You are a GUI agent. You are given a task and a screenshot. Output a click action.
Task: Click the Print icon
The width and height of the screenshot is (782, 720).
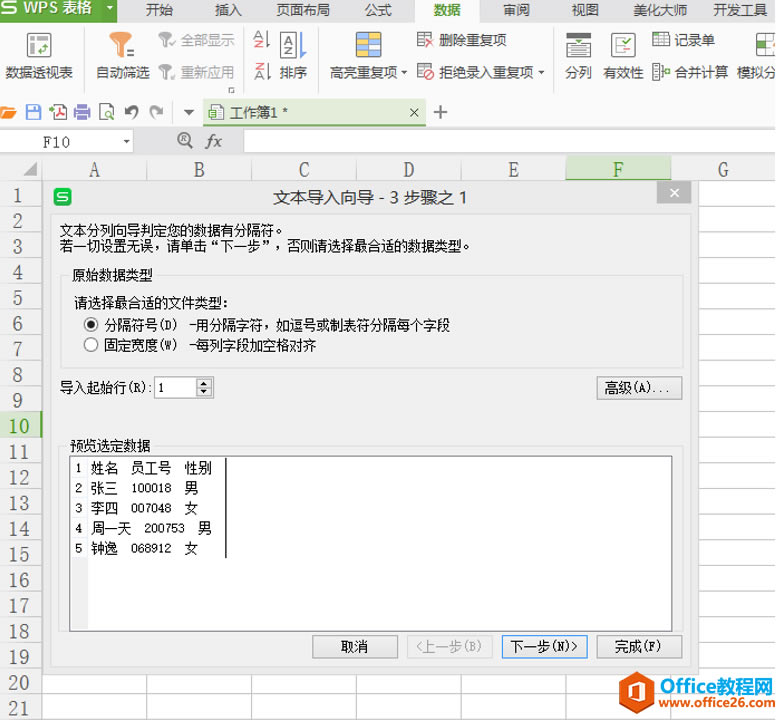[82, 112]
